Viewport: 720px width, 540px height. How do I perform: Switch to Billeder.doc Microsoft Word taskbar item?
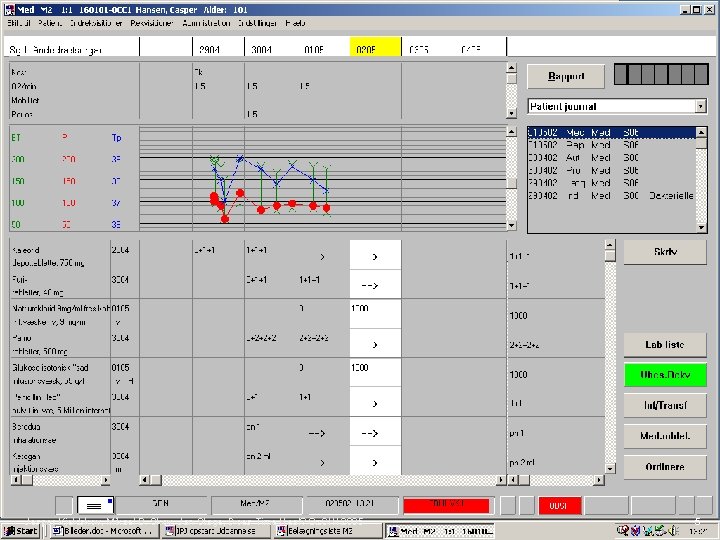104,531
